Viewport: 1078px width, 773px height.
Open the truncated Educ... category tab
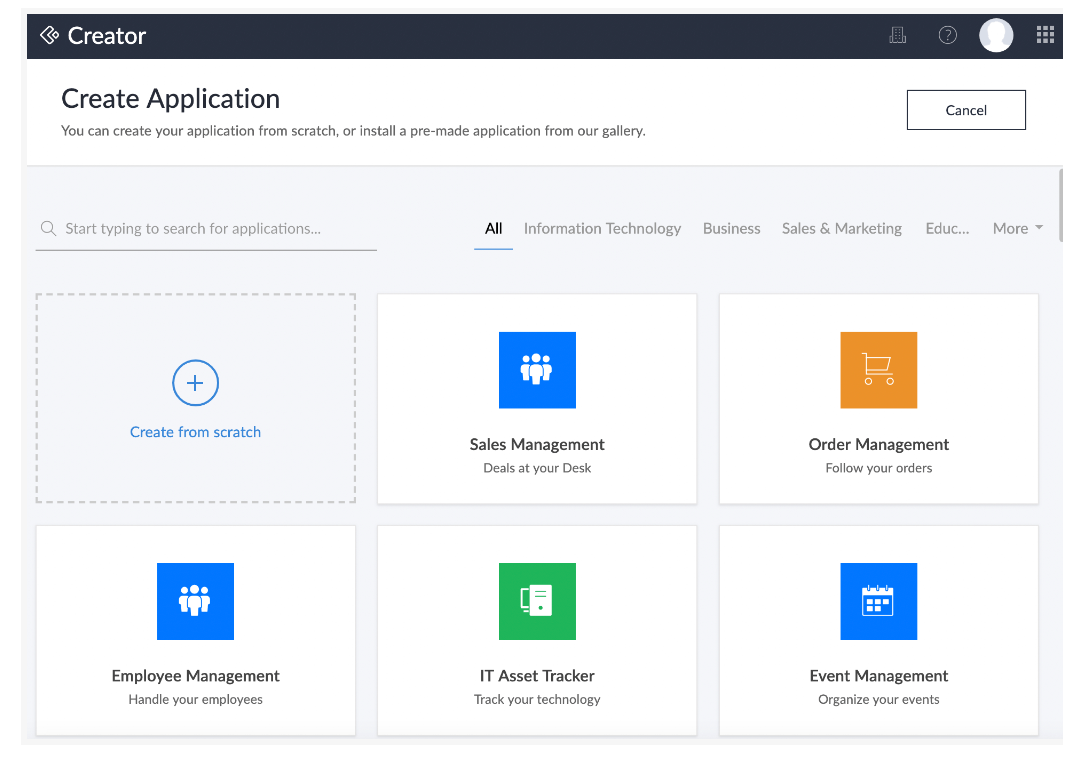tap(947, 229)
